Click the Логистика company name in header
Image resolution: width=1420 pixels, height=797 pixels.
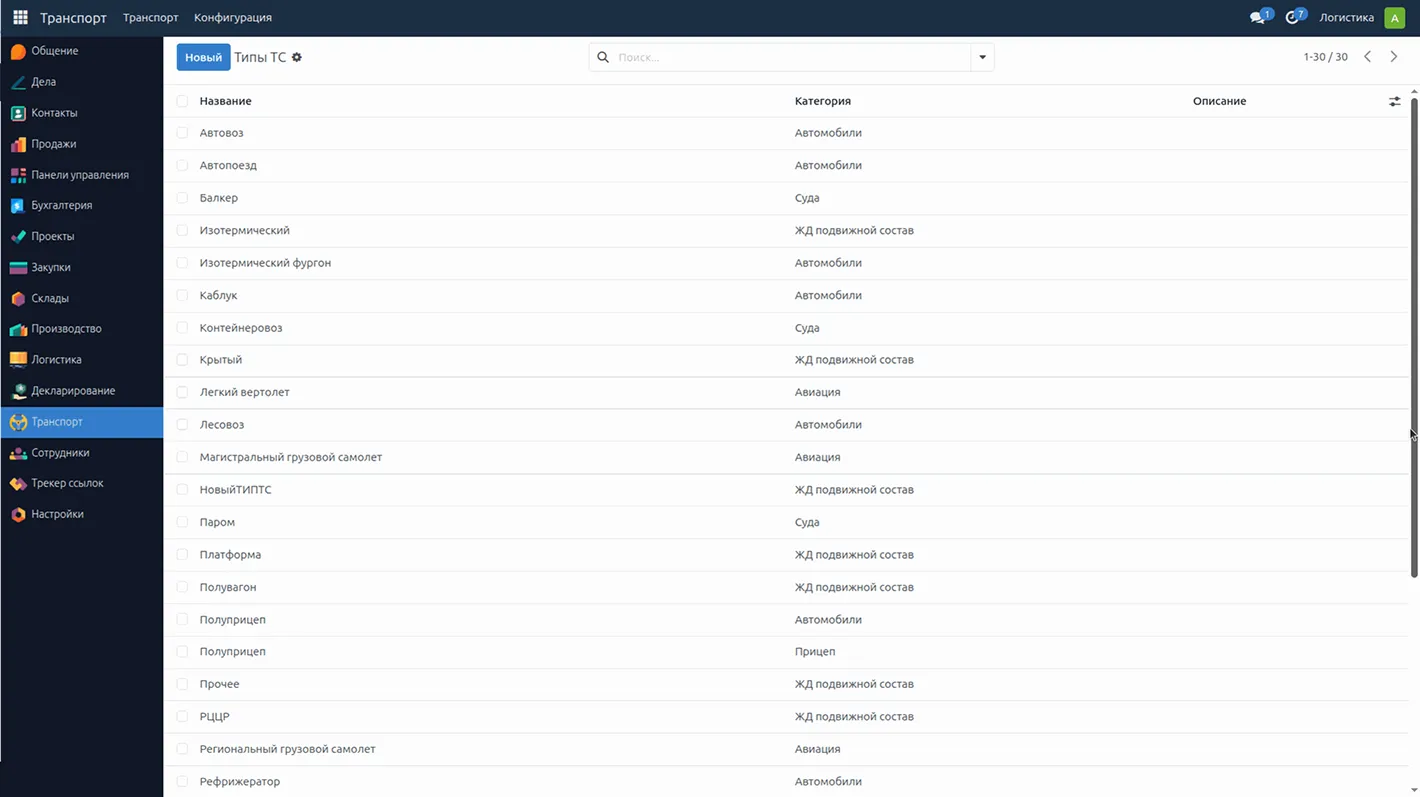point(1346,18)
